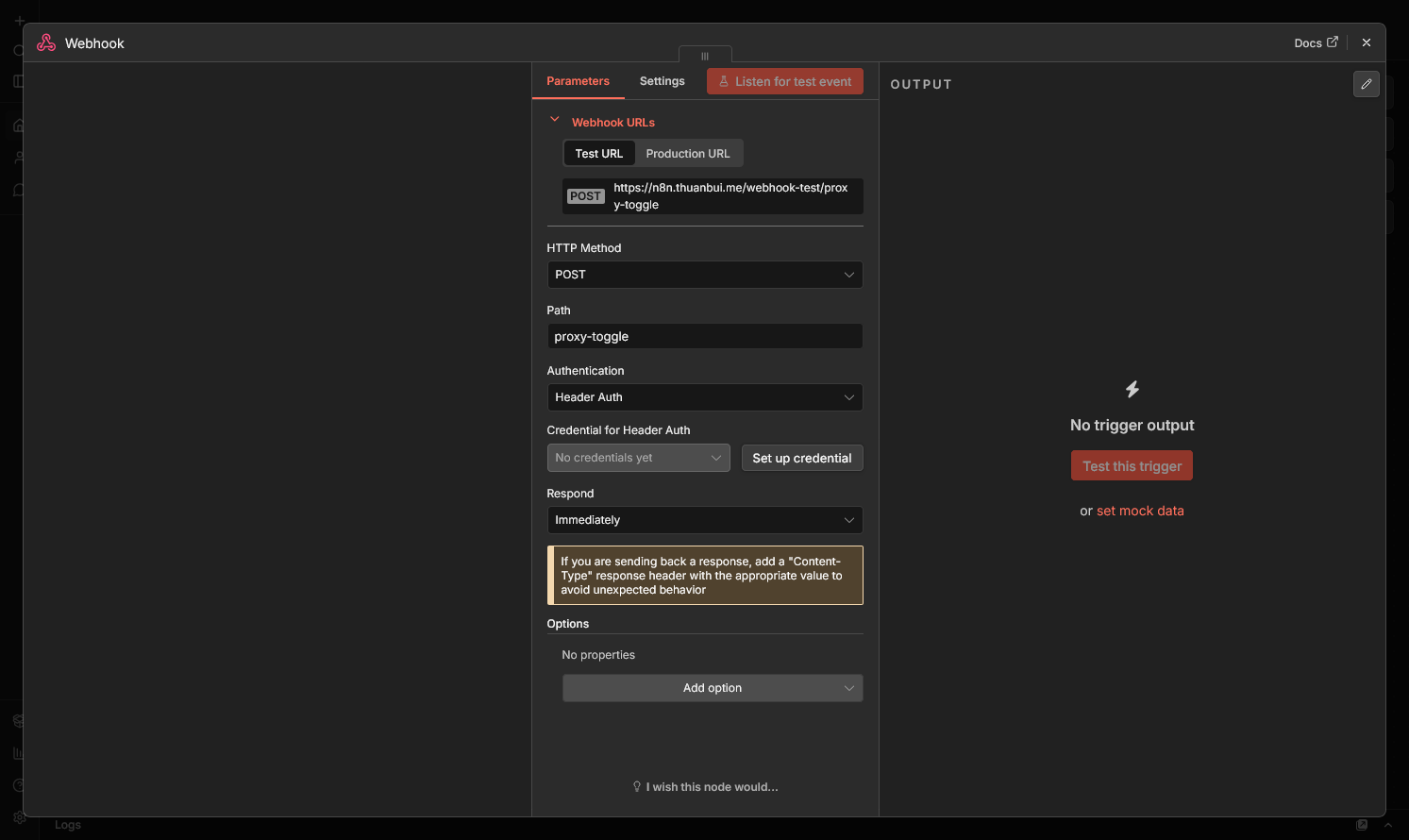Switch to the Production URL tab
Image resolution: width=1409 pixels, height=840 pixels.
[688, 154]
